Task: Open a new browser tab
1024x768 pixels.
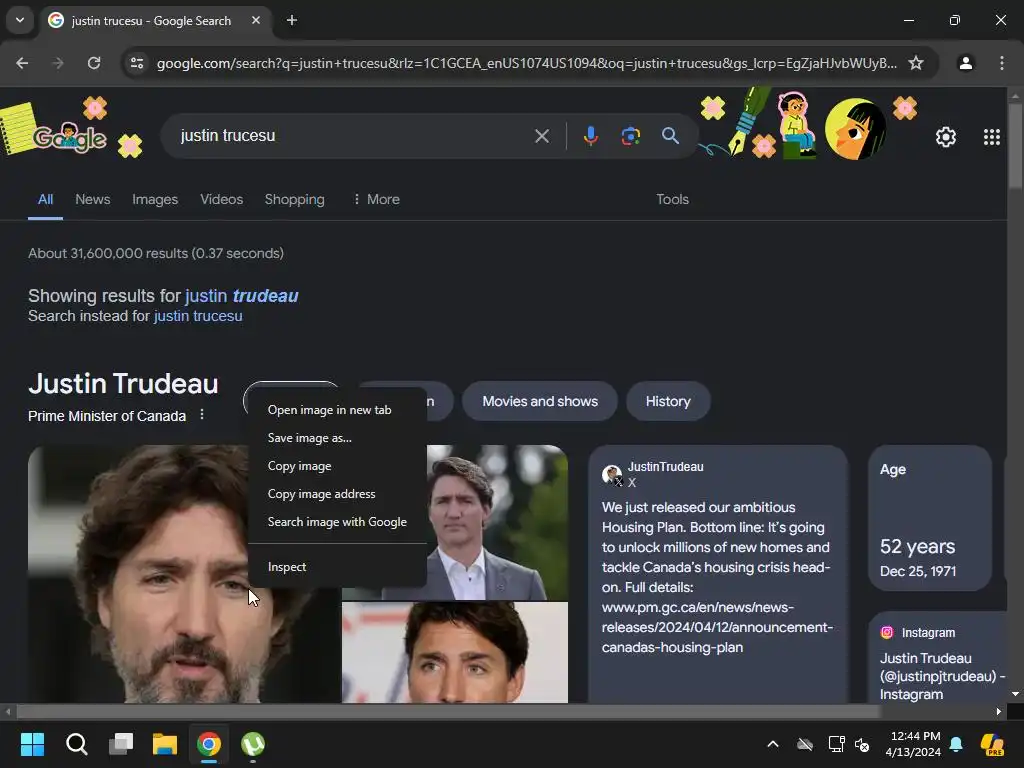Action: 292,20
